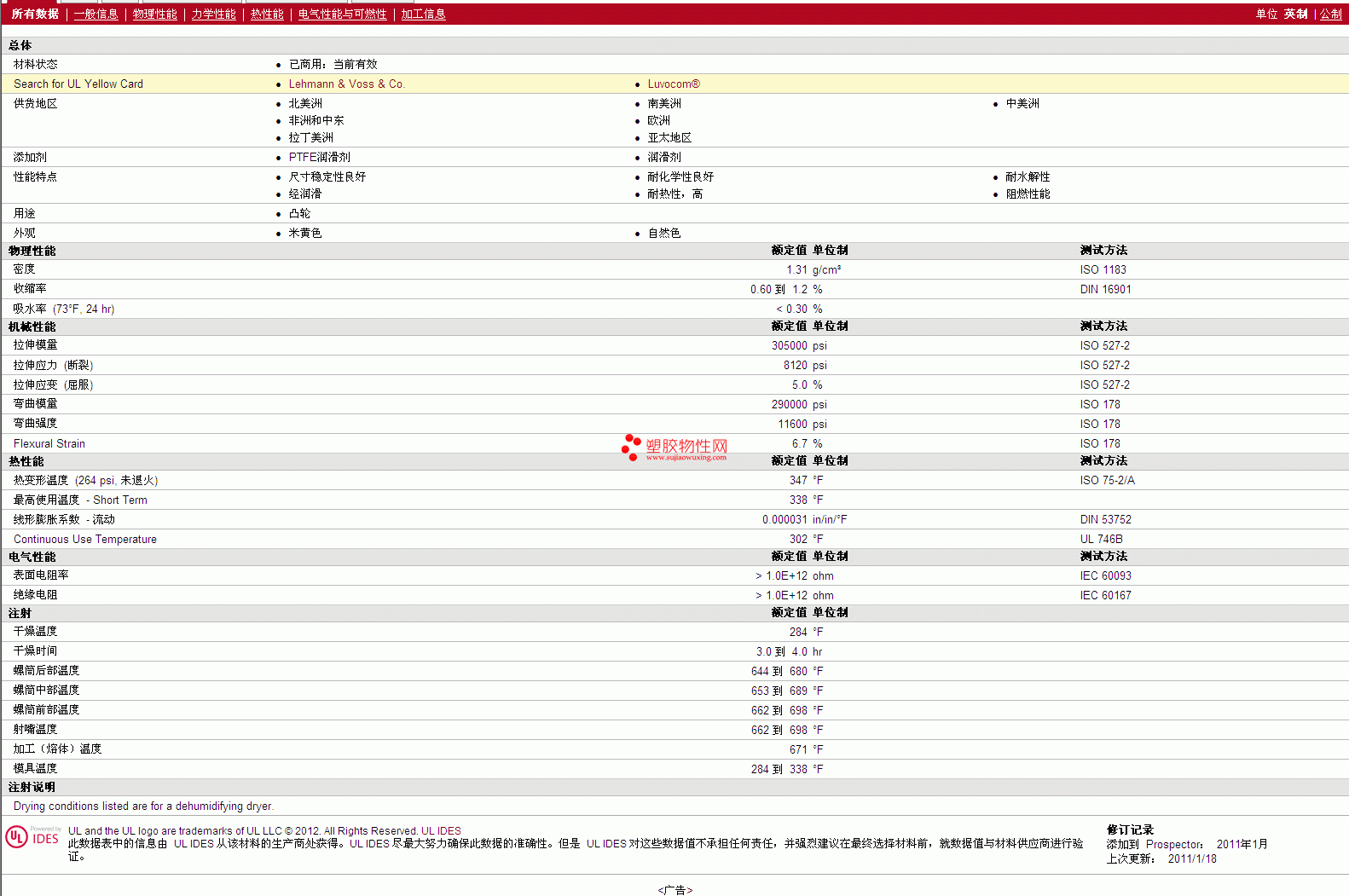Image resolution: width=1349 pixels, height=896 pixels.
Task: Click the 干燥温度 row label
Action: (36, 631)
